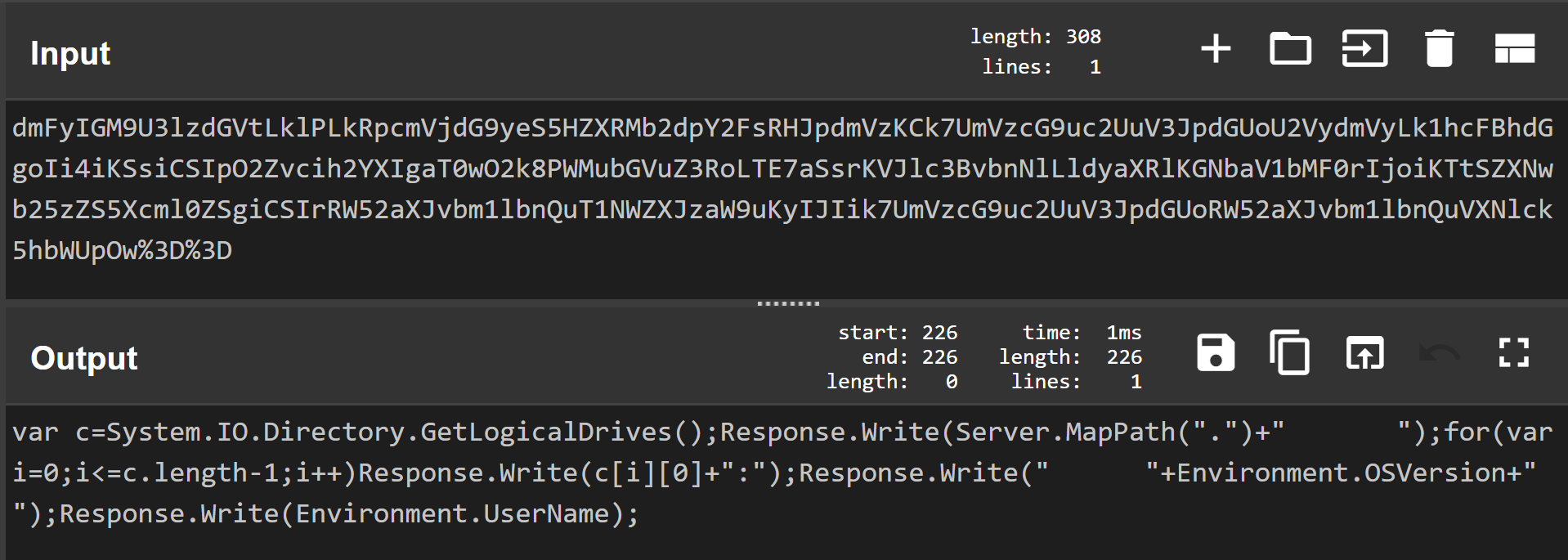The height and width of the screenshot is (560, 1568).
Task: Click the dotted pane resize handle
Action: (x=787, y=303)
